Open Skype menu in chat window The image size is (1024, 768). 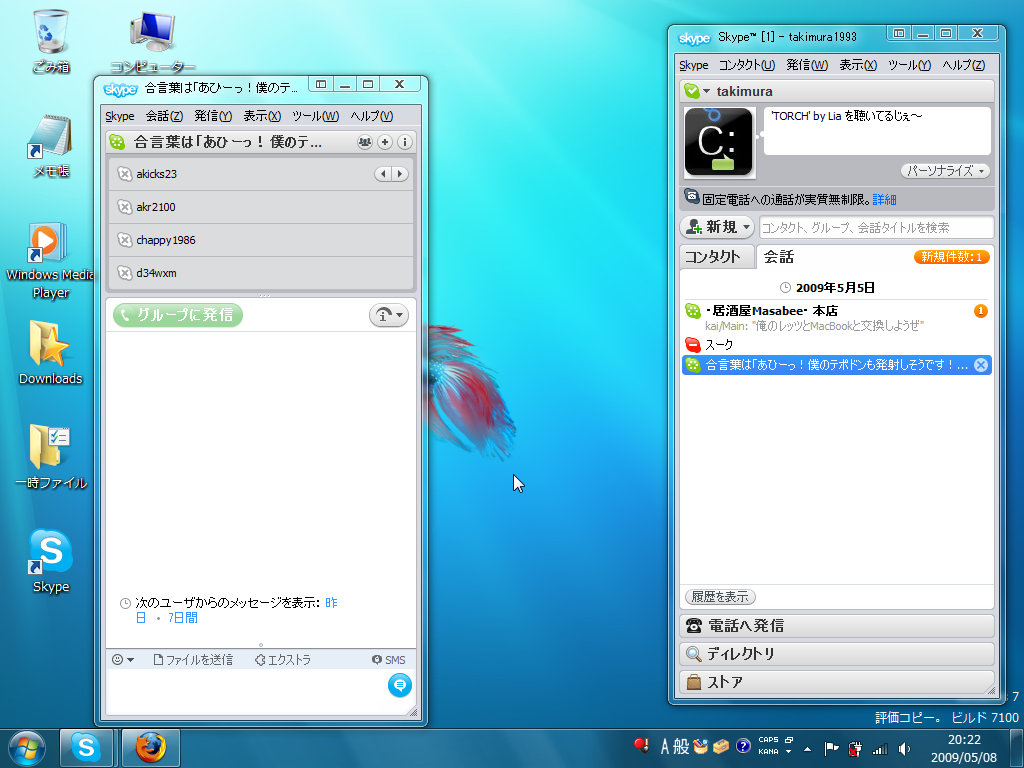120,116
